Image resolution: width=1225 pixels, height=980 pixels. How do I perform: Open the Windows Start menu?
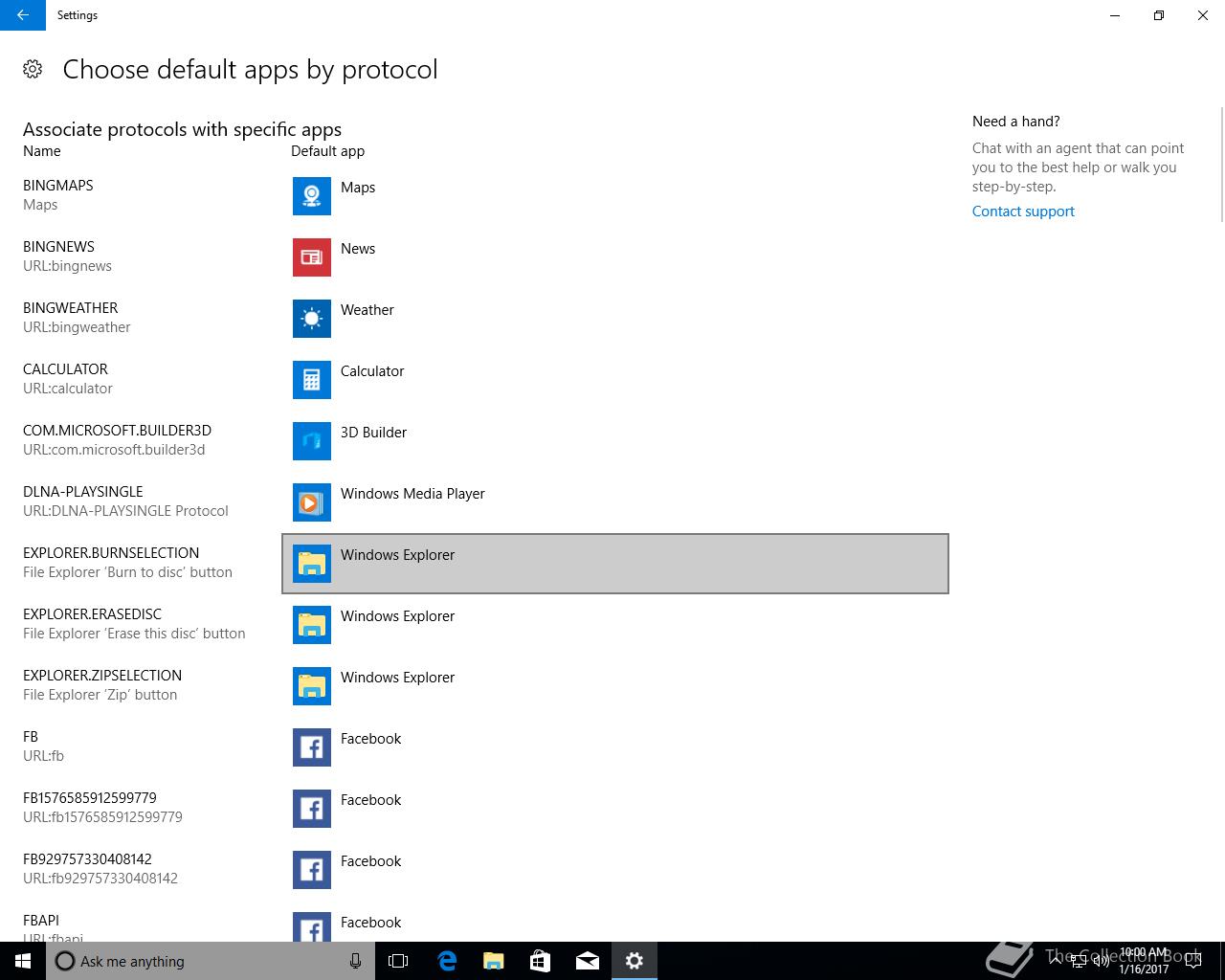coord(23,961)
